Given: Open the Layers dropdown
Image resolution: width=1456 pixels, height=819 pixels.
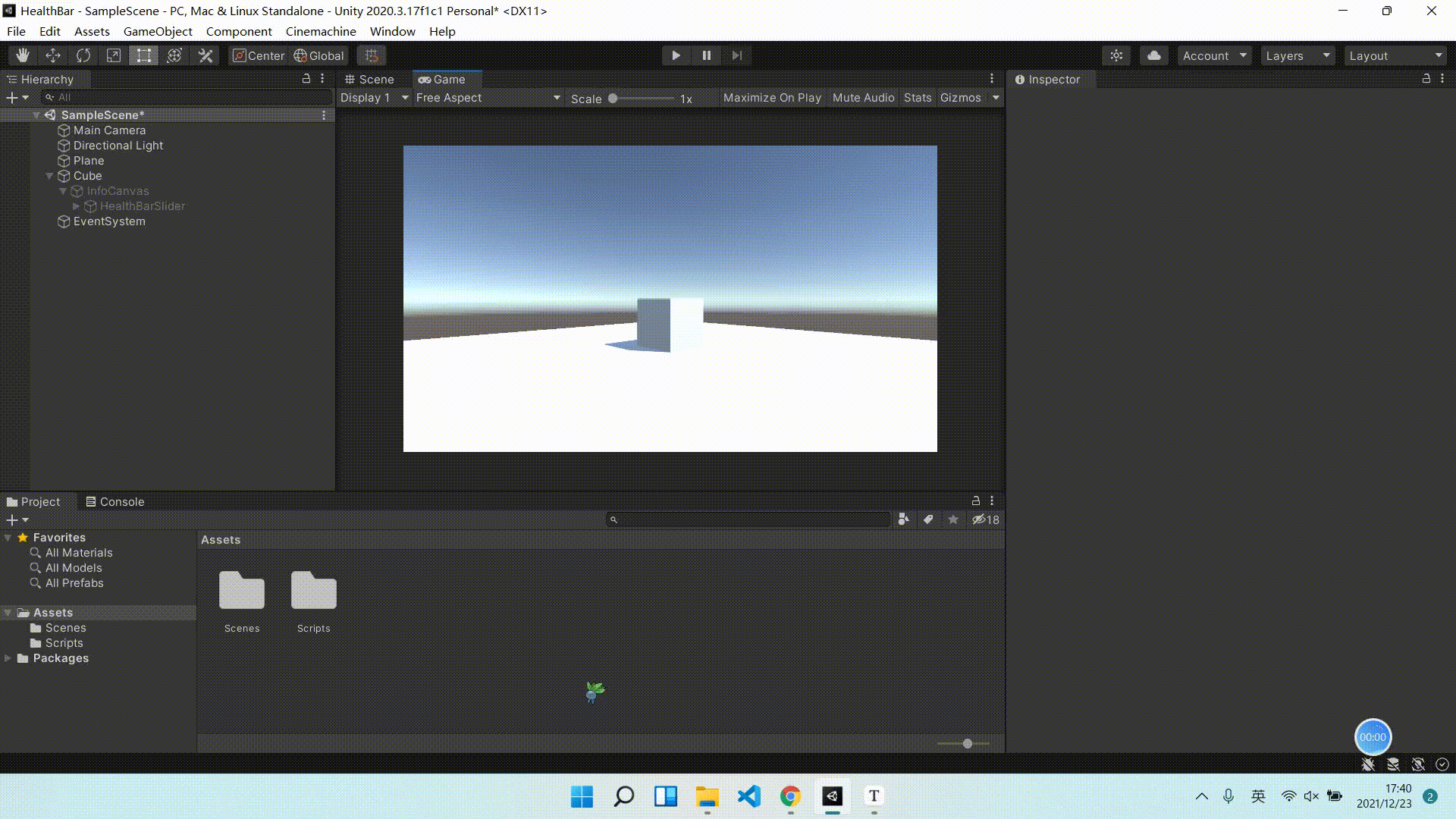Looking at the screenshot, I should click(1298, 56).
